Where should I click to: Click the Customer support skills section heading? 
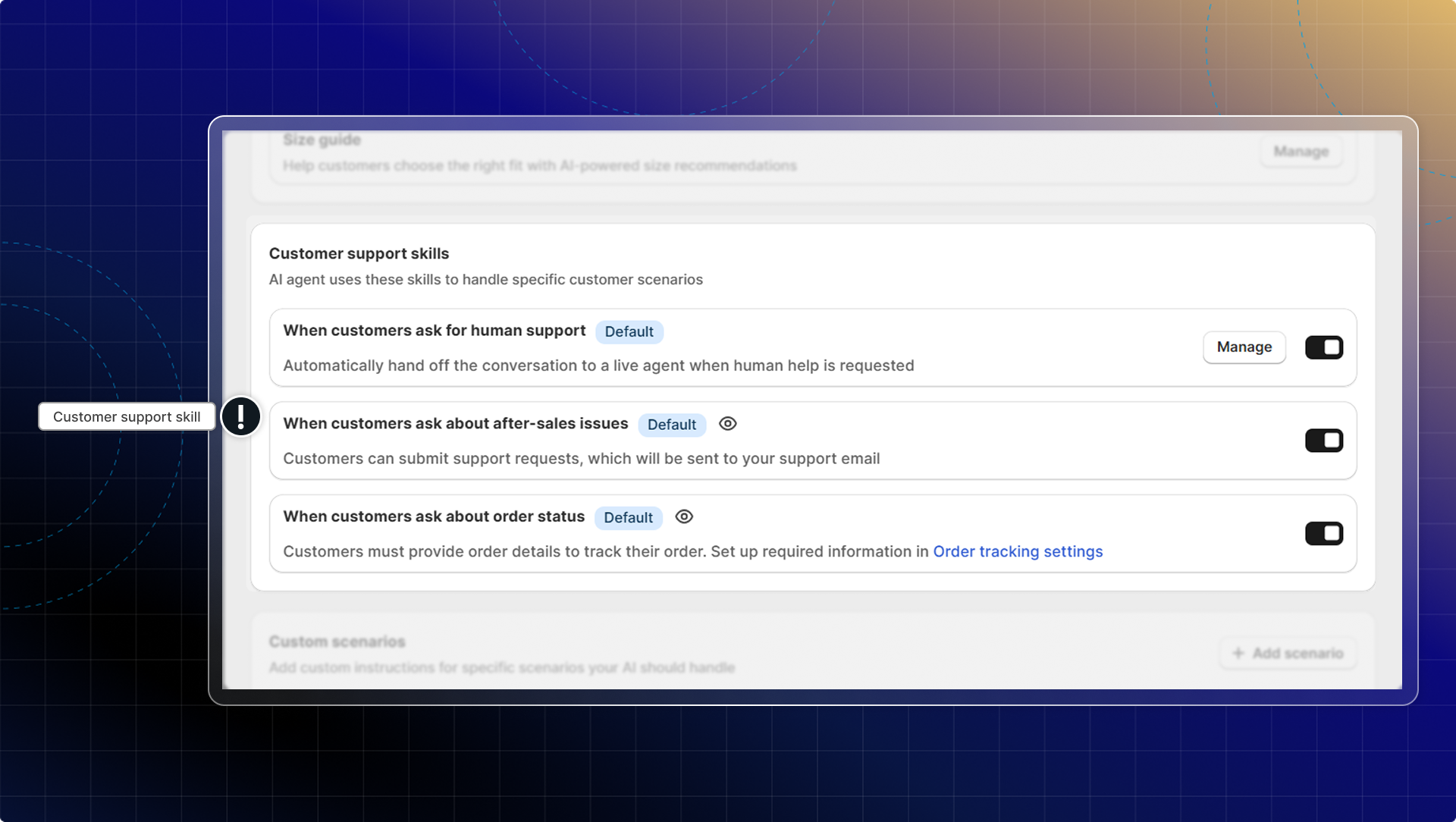(359, 254)
